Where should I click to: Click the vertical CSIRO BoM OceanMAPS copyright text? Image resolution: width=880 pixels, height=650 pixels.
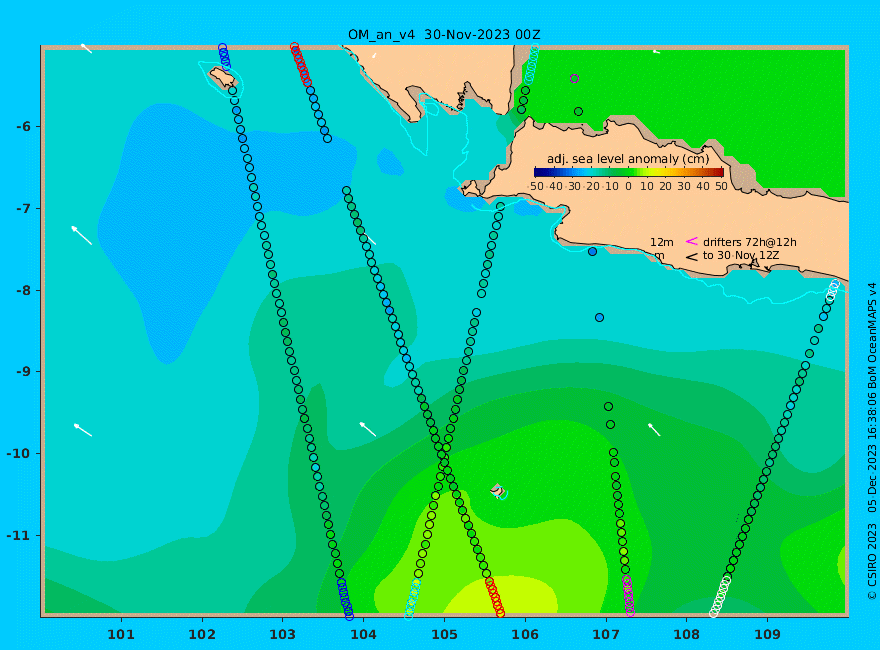pyautogui.click(x=872, y=442)
